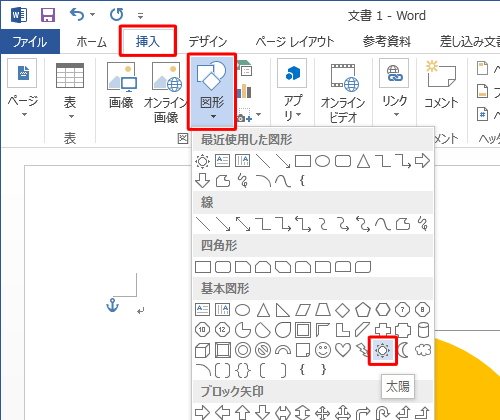Select the lightning bolt shape

pos(362,350)
